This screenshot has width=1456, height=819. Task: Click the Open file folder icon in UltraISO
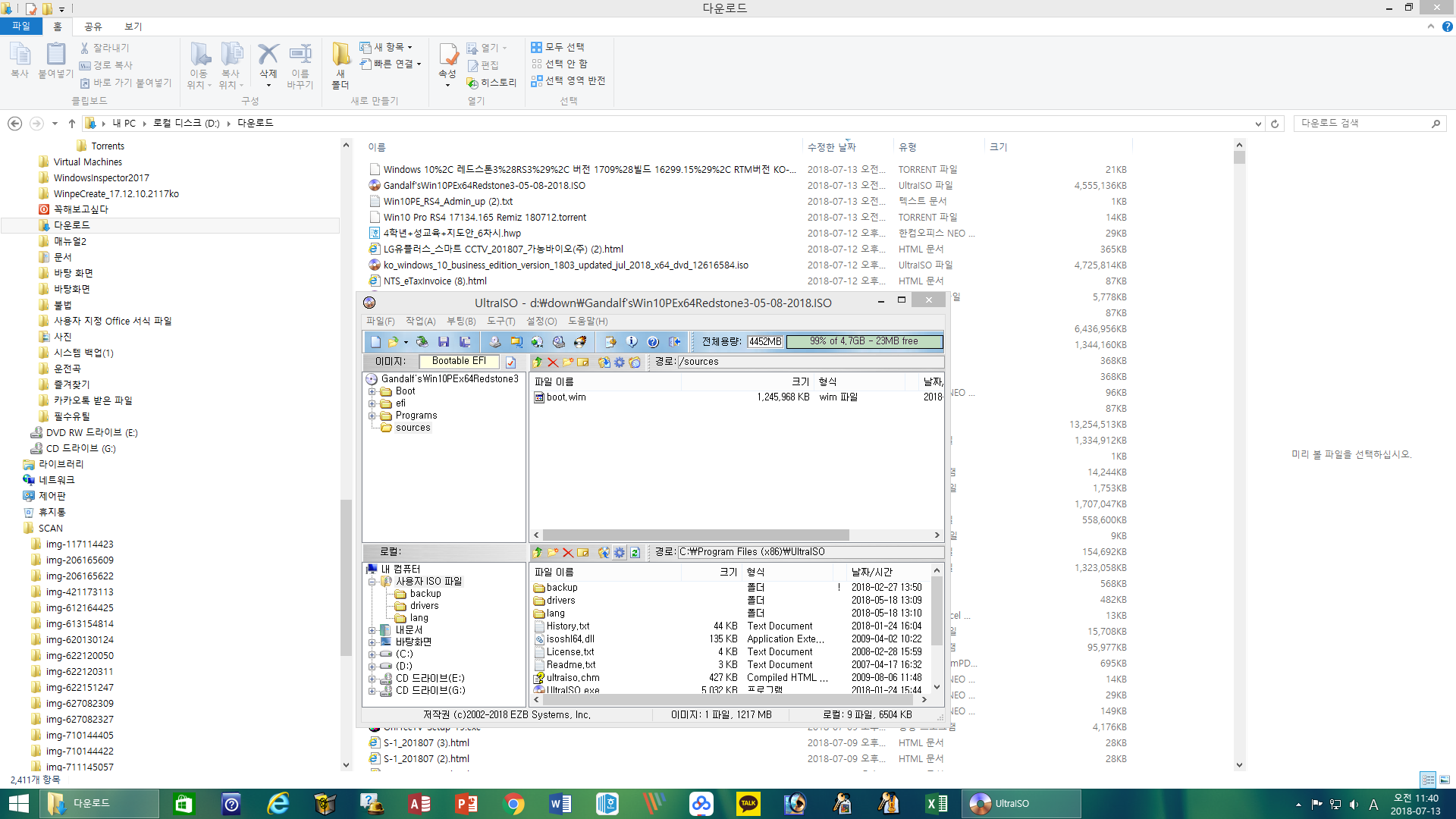(393, 342)
